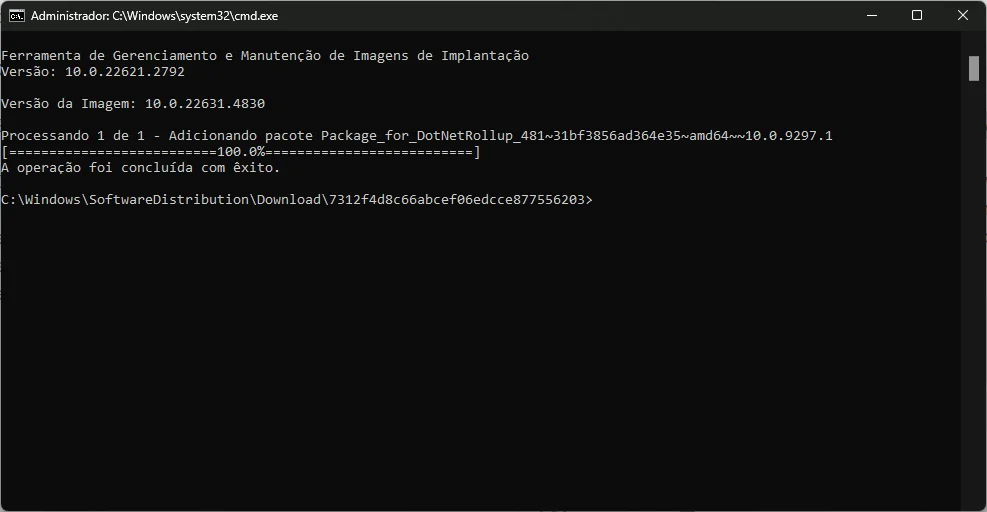Image resolution: width=987 pixels, height=512 pixels.
Task: Place cursor right after the prompt's > character
Action: coord(595,200)
